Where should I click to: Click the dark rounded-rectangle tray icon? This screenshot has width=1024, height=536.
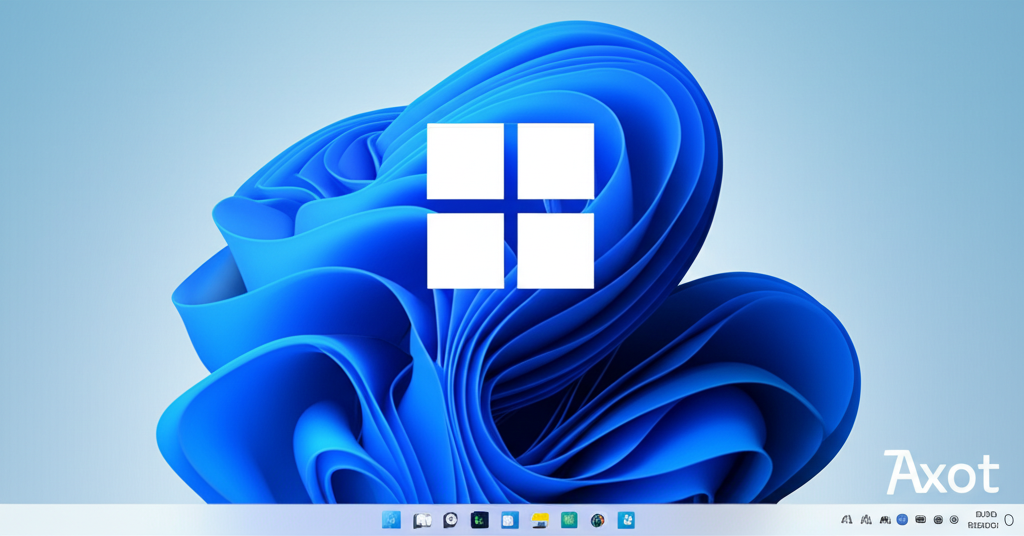(x=920, y=520)
